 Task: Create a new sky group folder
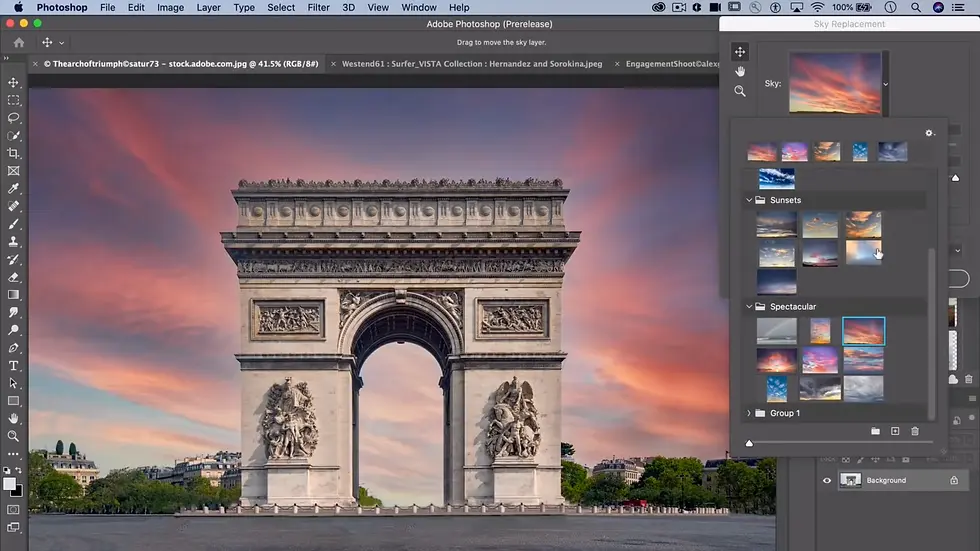(x=876, y=431)
